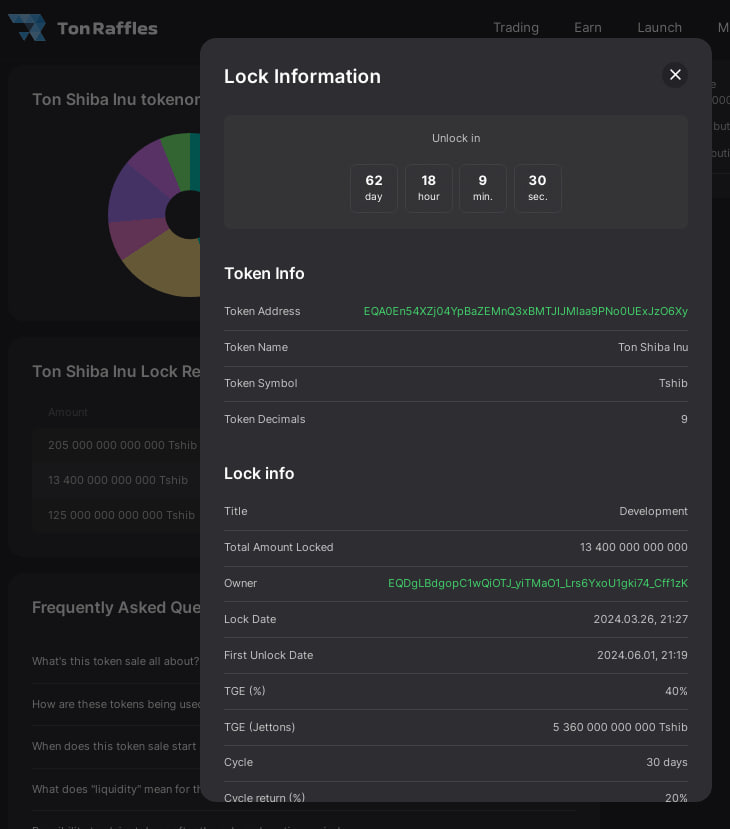Click the 'Lock Information' heading
This screenshot has width=730, height=829.
302,76
